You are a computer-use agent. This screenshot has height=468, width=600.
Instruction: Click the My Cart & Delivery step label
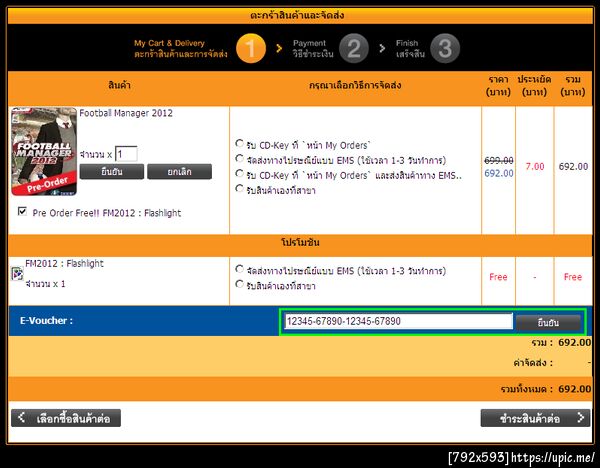point(181,48)
